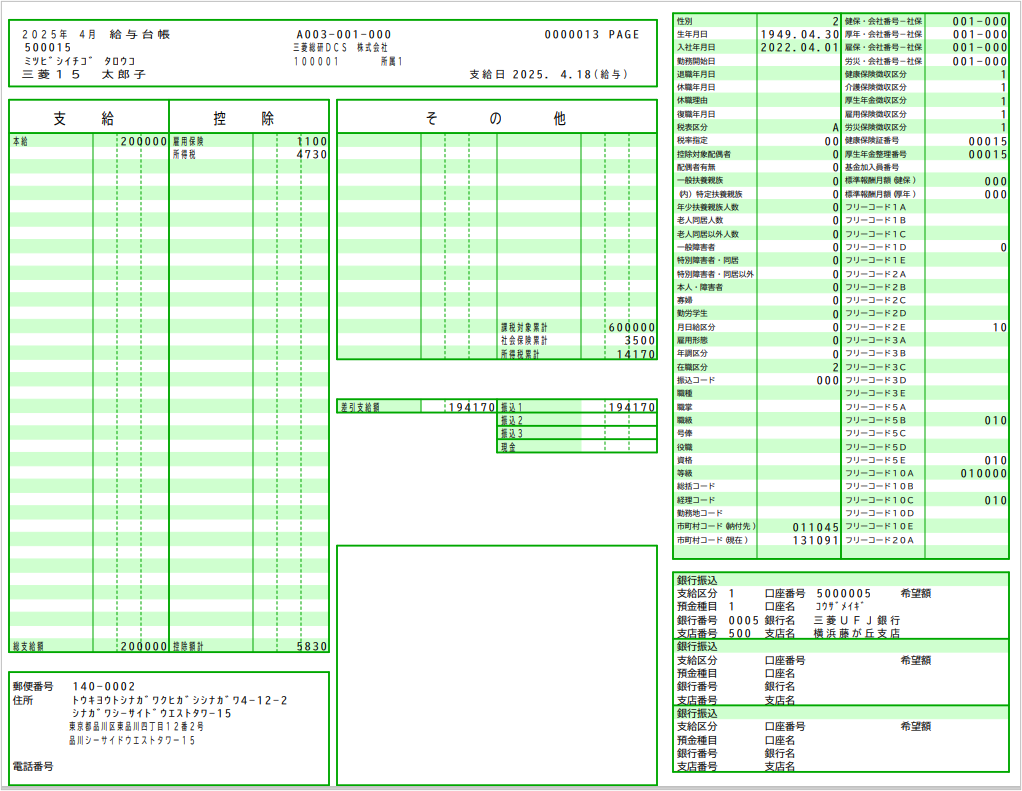1022x791 pixels.
Task: Select address '東京都品川区東品川四丁目12番2号'
Action: 136,726
